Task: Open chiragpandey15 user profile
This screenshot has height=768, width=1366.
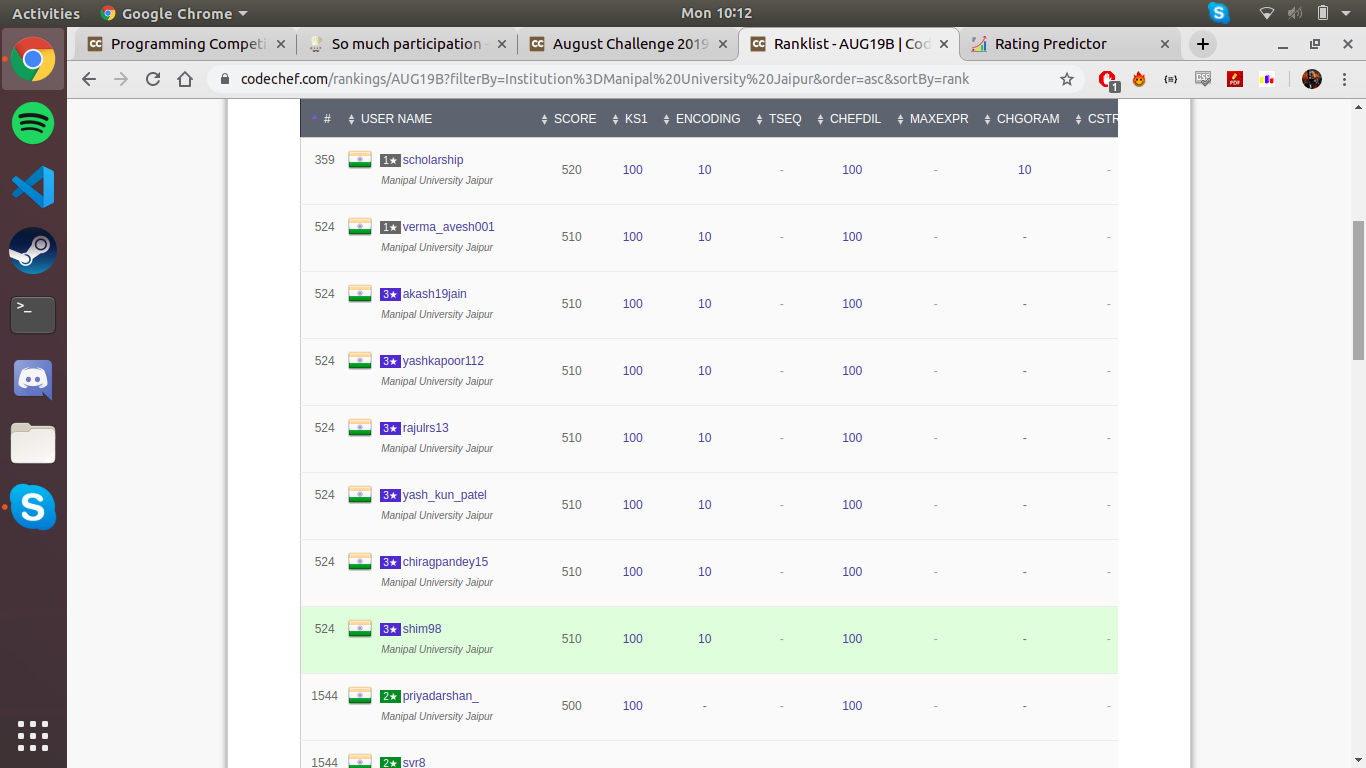Action: 445,562
